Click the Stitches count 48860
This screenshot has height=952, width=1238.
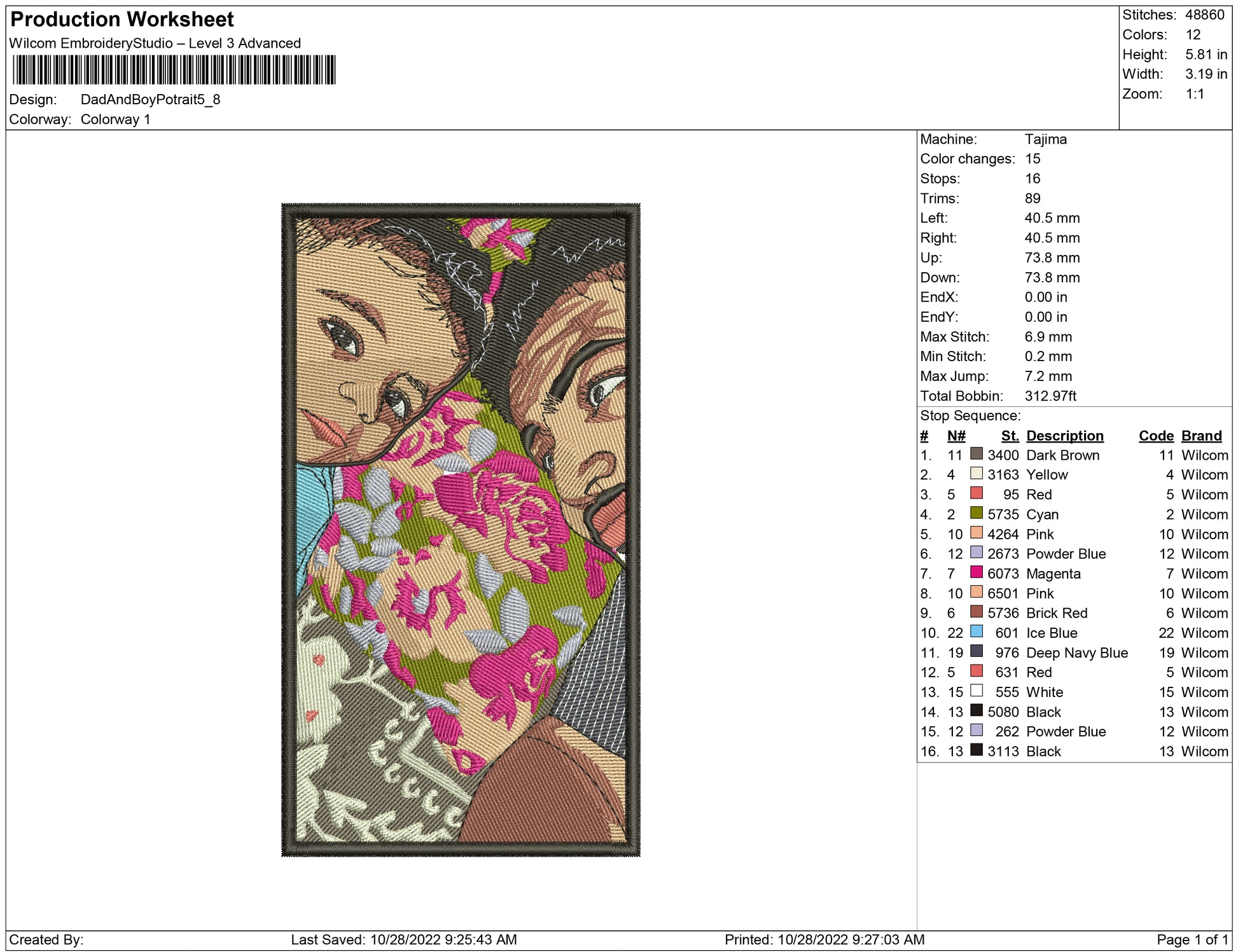click(x=1204, y=15)
